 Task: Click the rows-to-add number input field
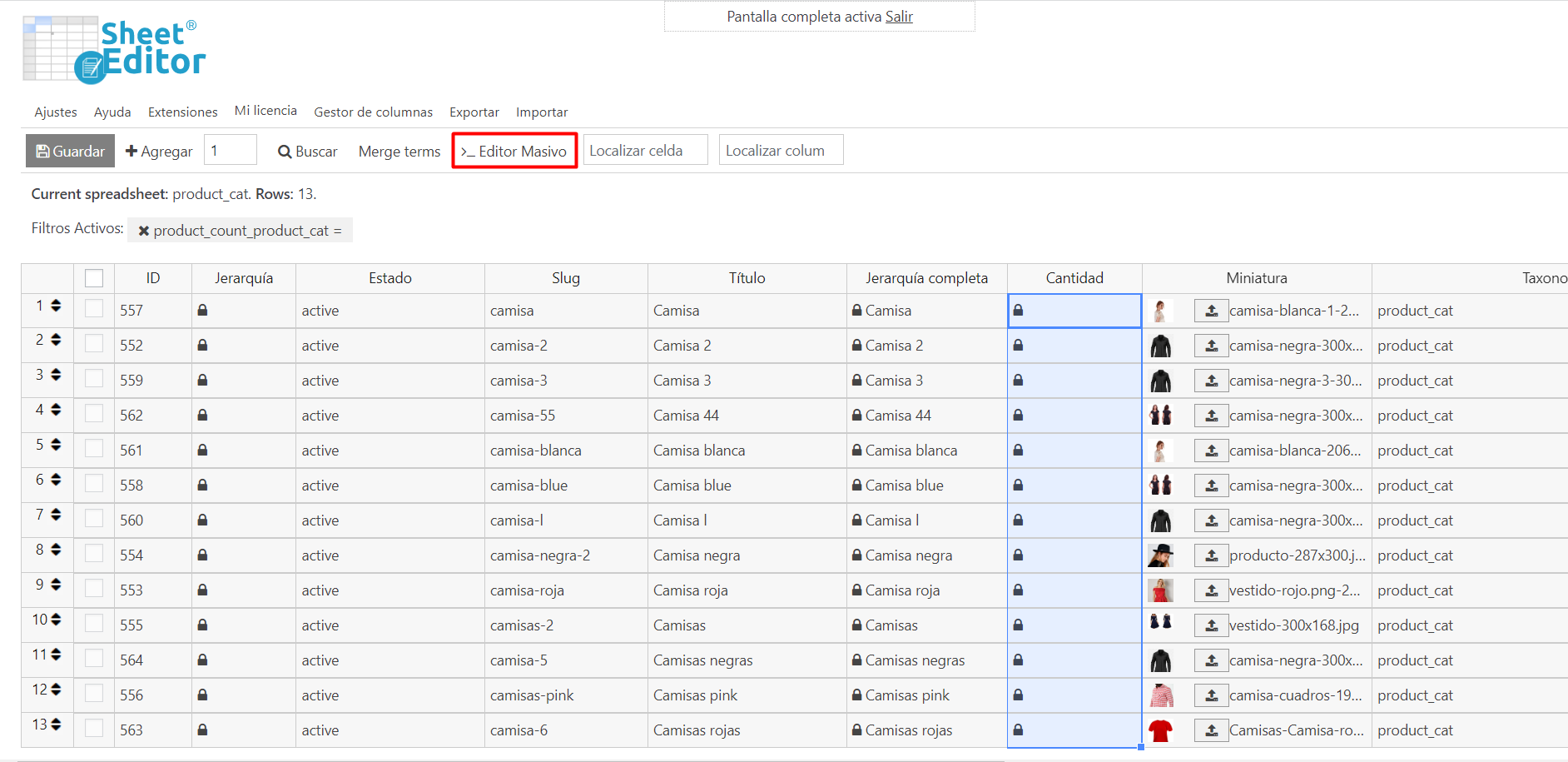click(x=230, y=151)
